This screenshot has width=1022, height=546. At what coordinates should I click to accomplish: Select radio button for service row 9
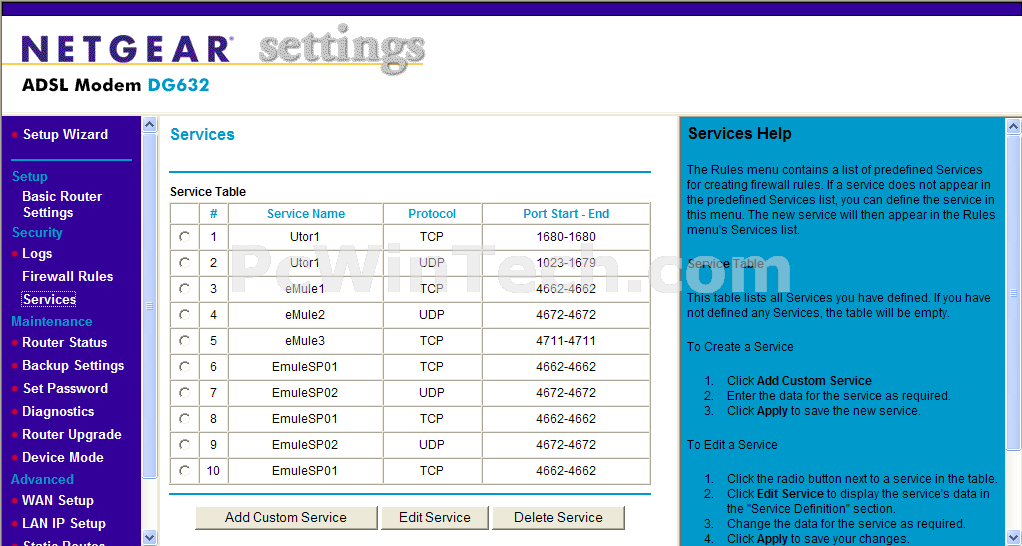coord(184,445)
